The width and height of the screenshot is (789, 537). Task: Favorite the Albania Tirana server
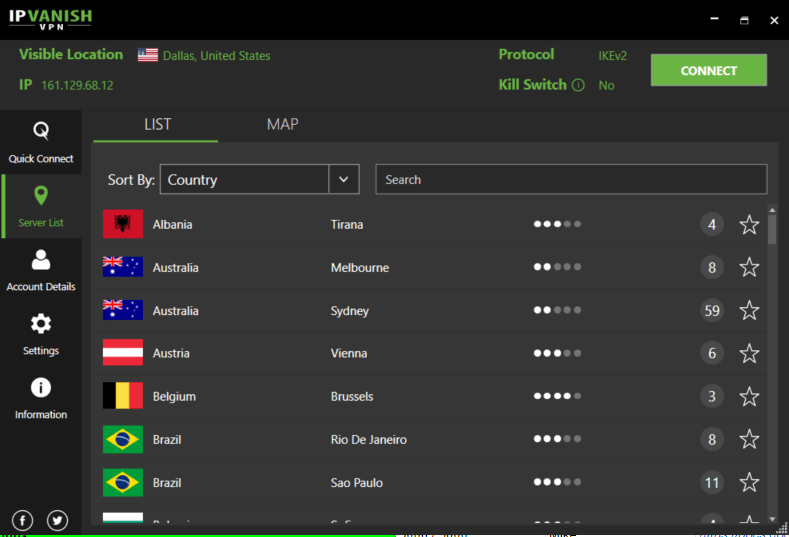(749, 224)
